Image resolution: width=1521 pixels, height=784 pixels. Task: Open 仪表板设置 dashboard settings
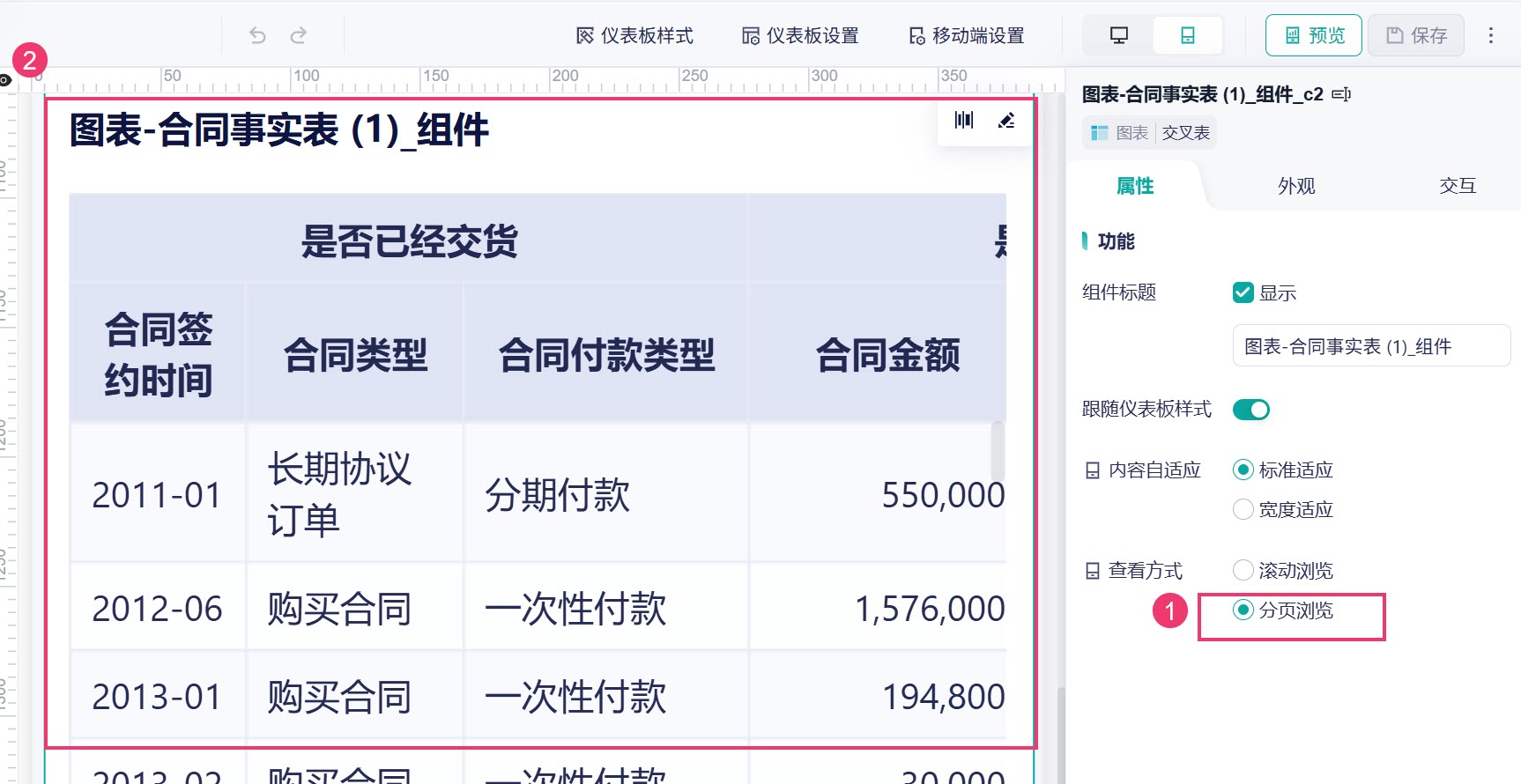pyautogui.click(x=800, y=35)
